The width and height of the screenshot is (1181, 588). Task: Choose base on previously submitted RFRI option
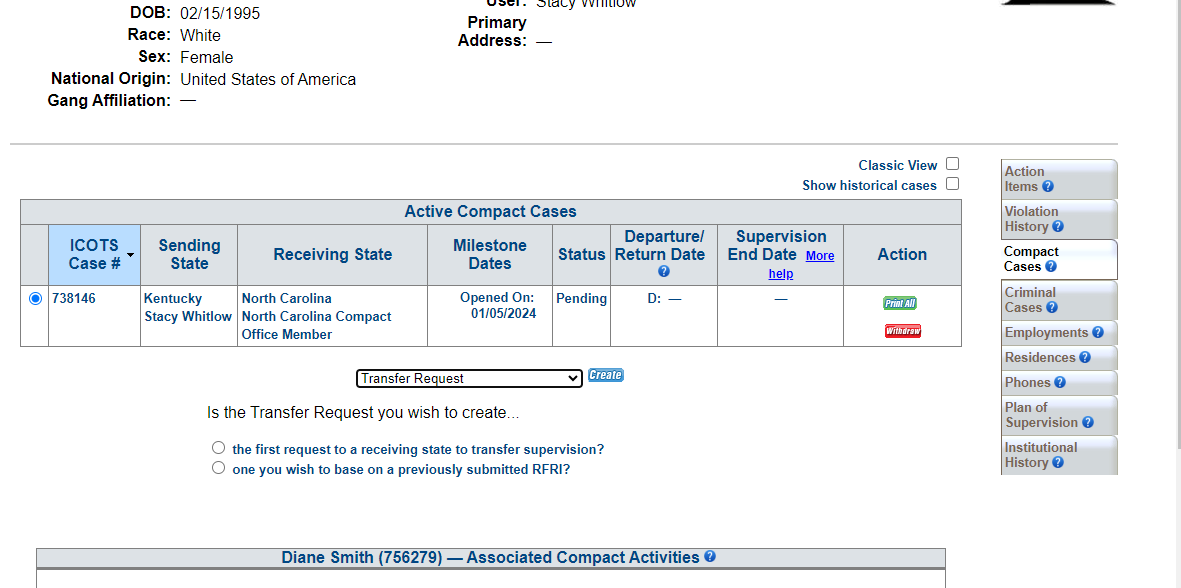point(218,468)
